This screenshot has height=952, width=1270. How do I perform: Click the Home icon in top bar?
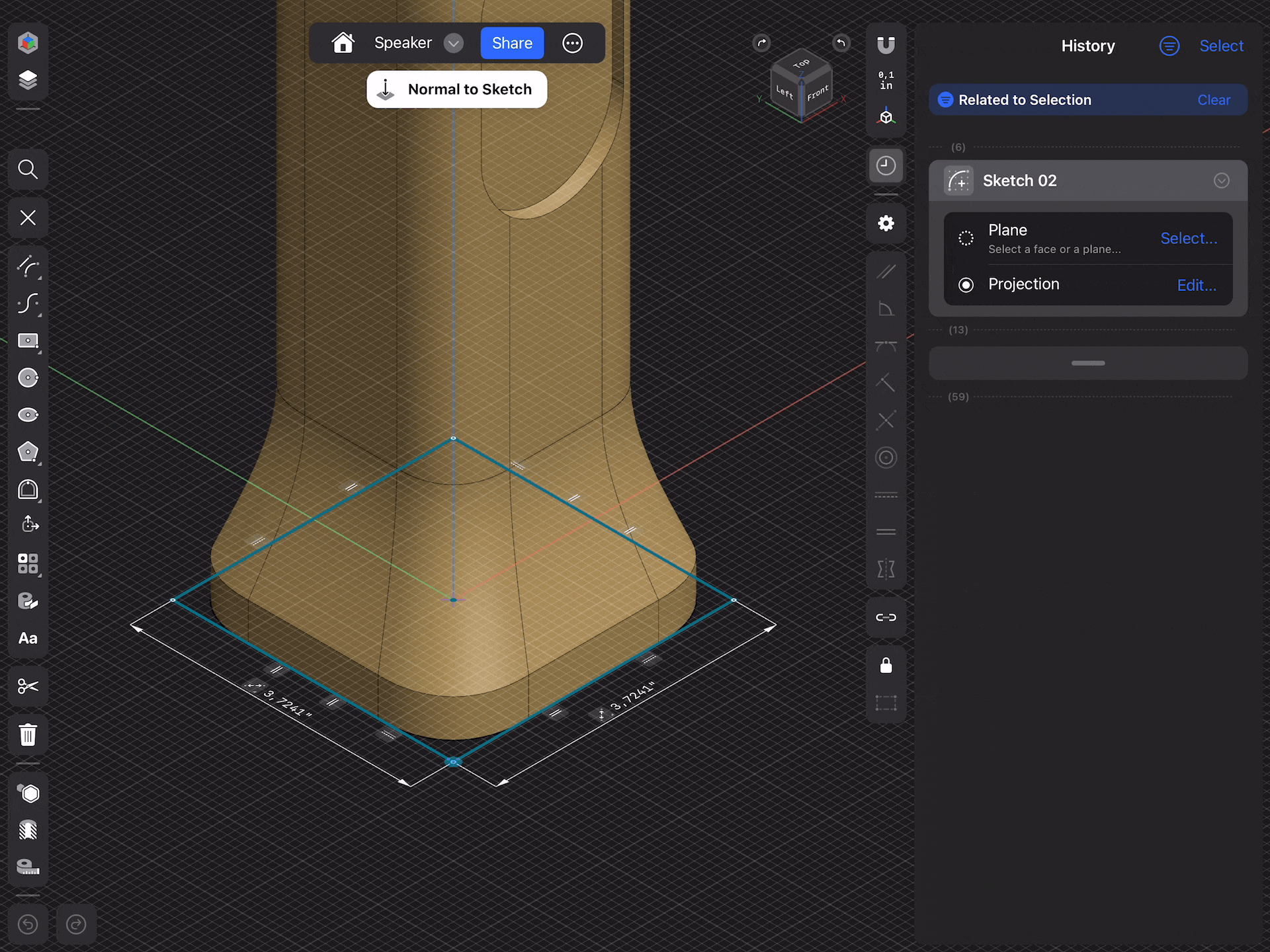pyautogui.click(x=343, y=43)
